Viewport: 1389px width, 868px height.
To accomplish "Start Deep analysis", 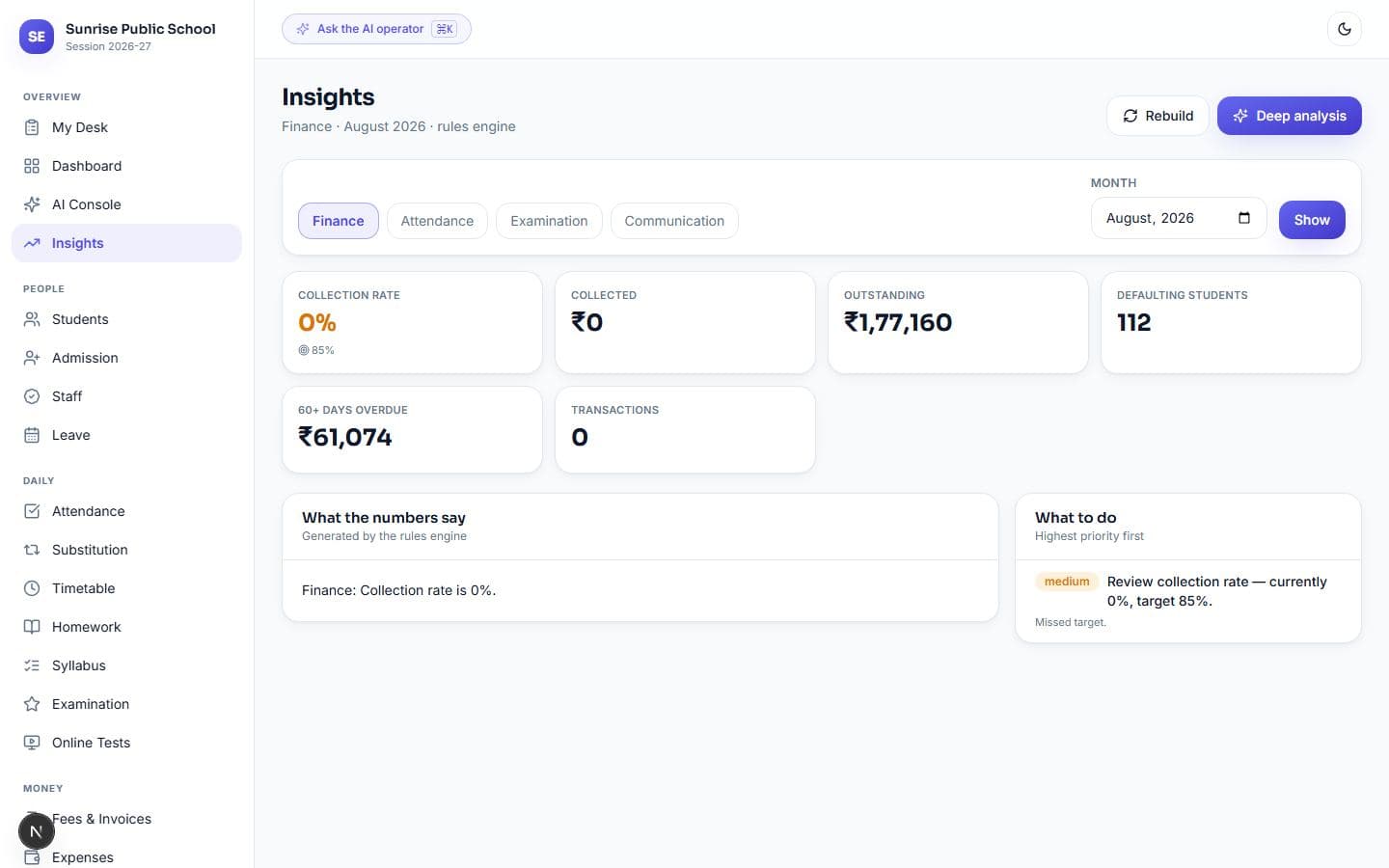I will [x=1289, y=116].
